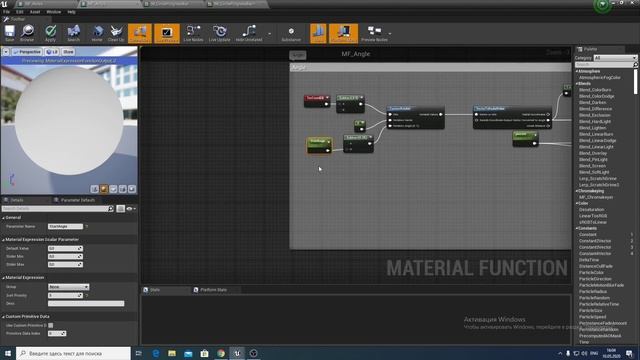Viewport: 640px width, 360px height.
Task: Open the Lit view mode menu
Action: click(x=52, y=52)
